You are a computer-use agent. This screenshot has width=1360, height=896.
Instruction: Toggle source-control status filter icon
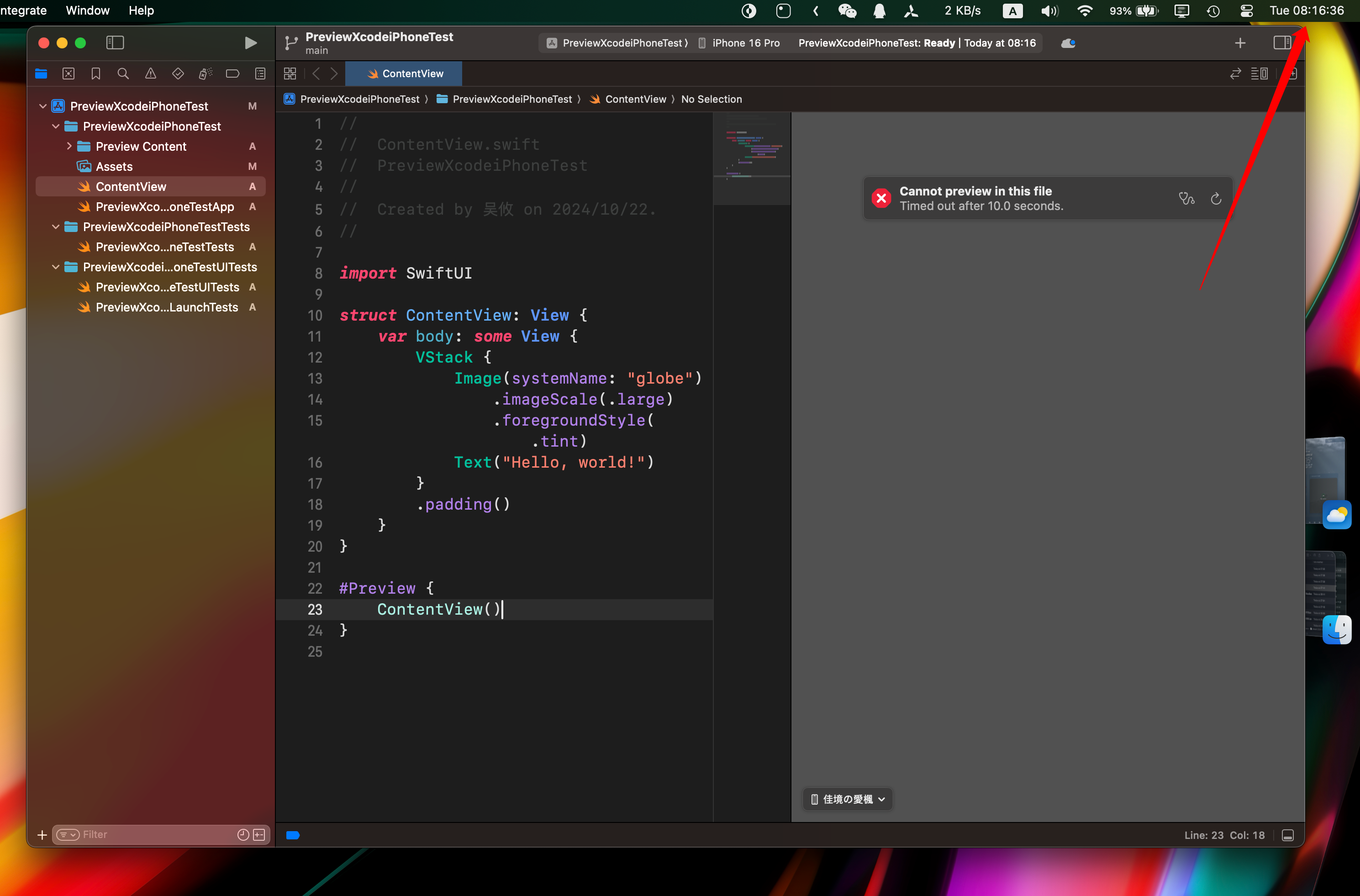click(x=259, y=835)
